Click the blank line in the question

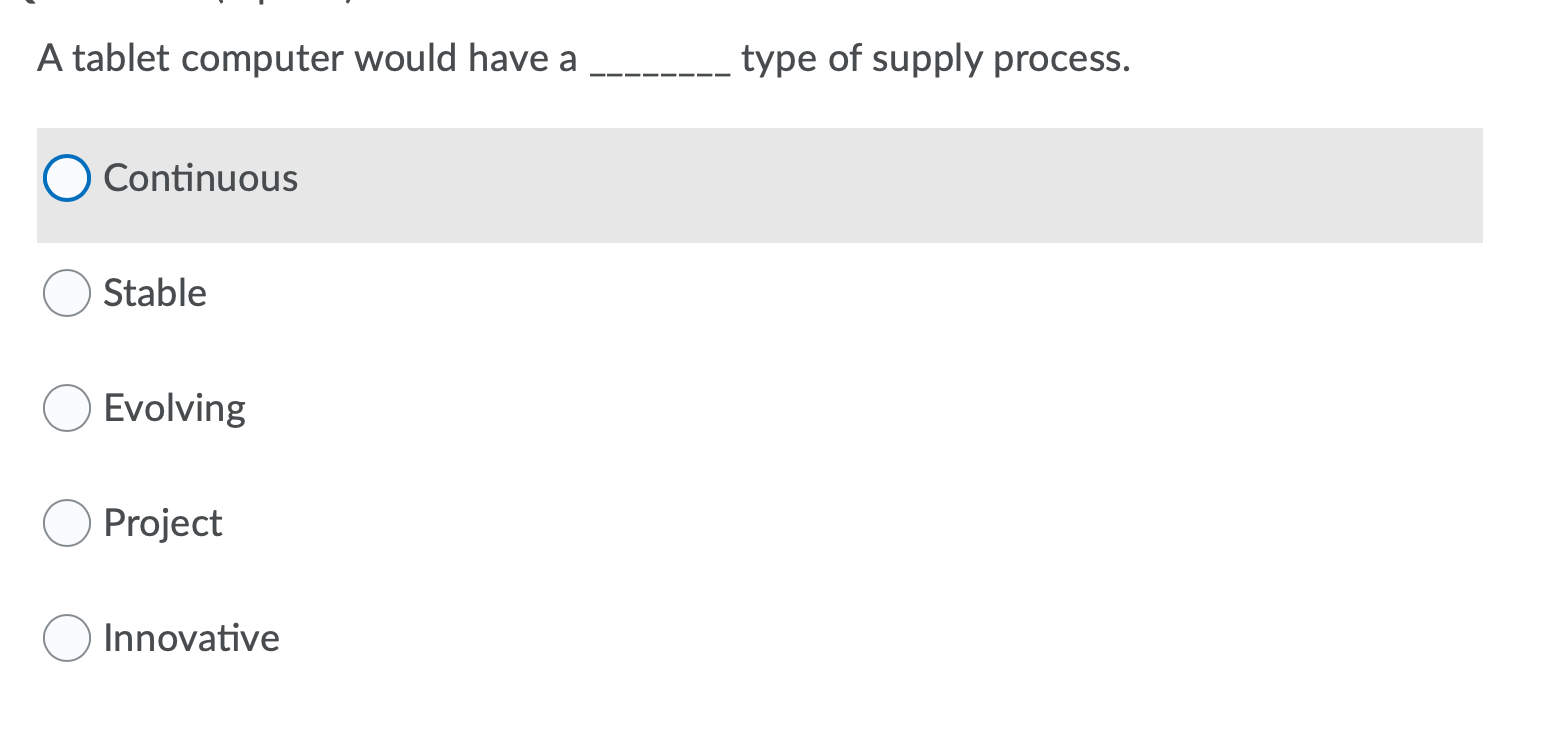click(660, 60)
